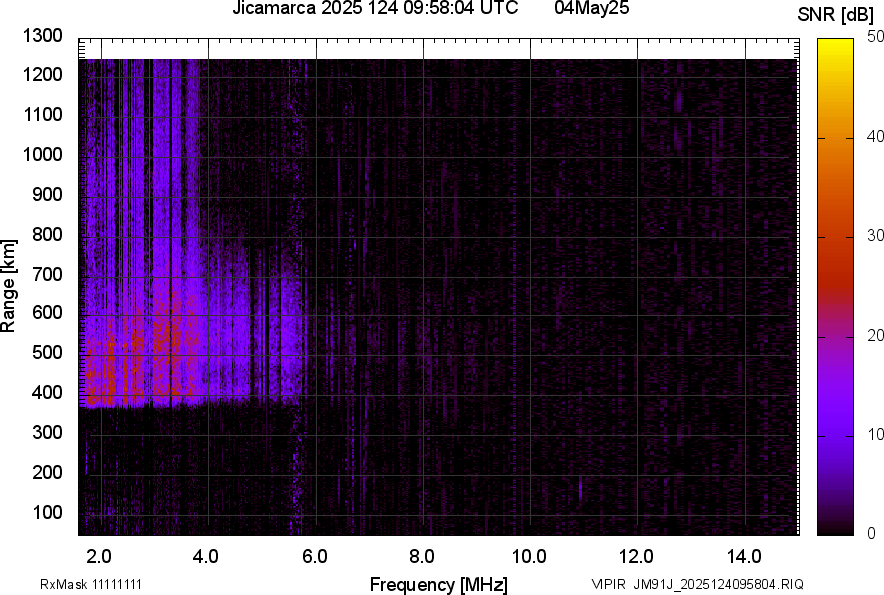The width and height of the screenshot is (884, 595).
Task: Click the small purple spot near 11 MHz, 150 km
Action: 580,488
